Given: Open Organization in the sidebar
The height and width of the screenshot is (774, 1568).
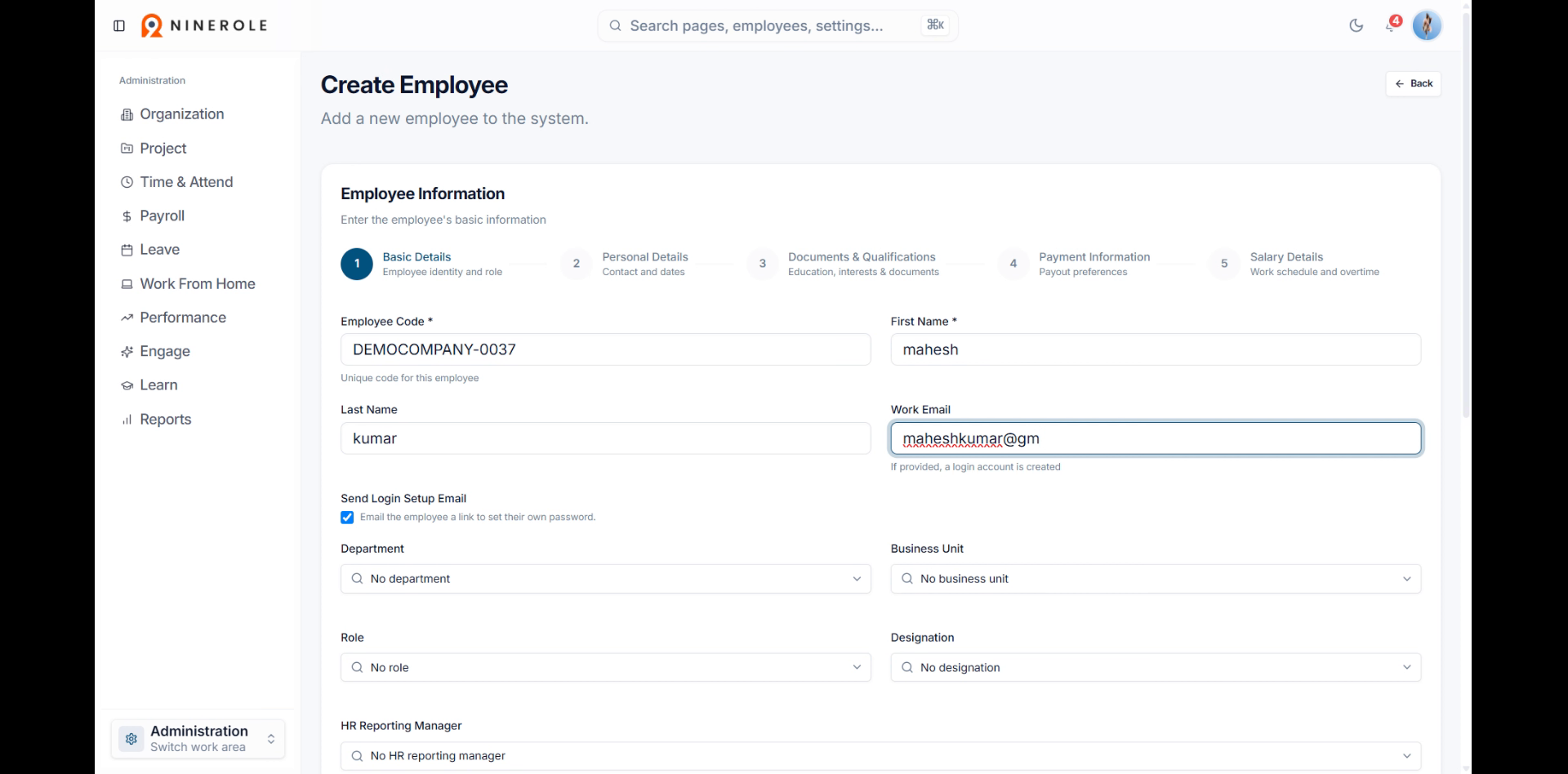Looking at the screenshot, I should pos(172,114).
